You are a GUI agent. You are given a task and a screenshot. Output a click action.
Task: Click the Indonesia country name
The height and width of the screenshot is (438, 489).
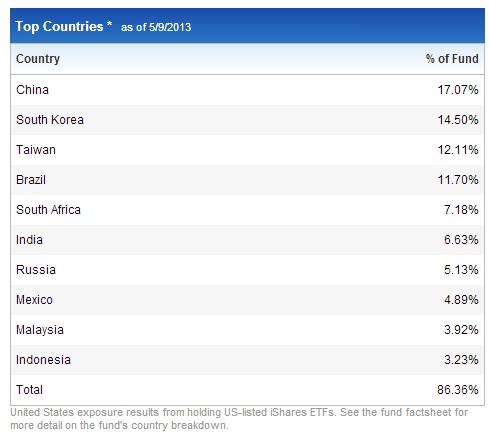(x=43, y=360)
